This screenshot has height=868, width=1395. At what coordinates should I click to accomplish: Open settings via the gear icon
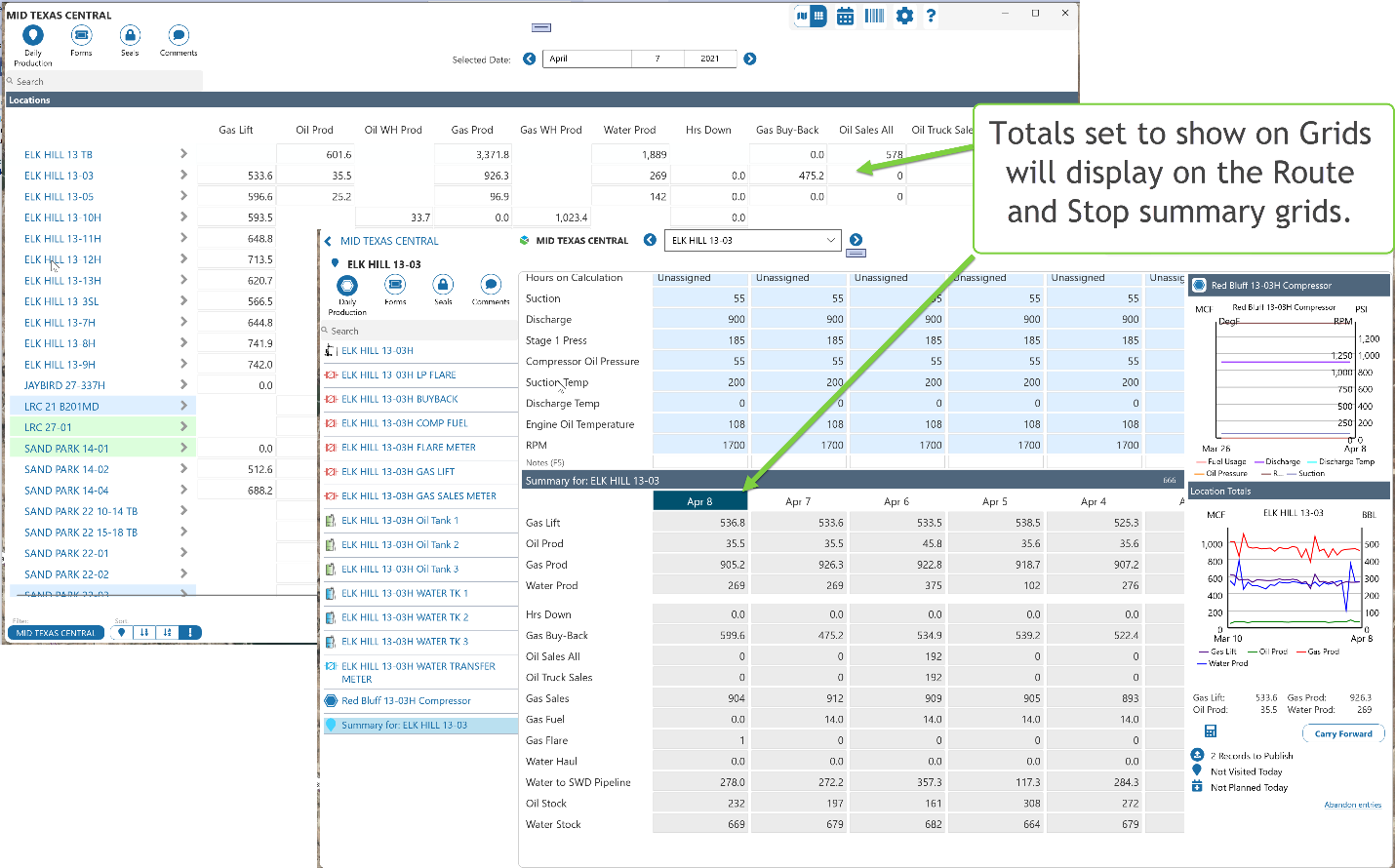(904, 16)
